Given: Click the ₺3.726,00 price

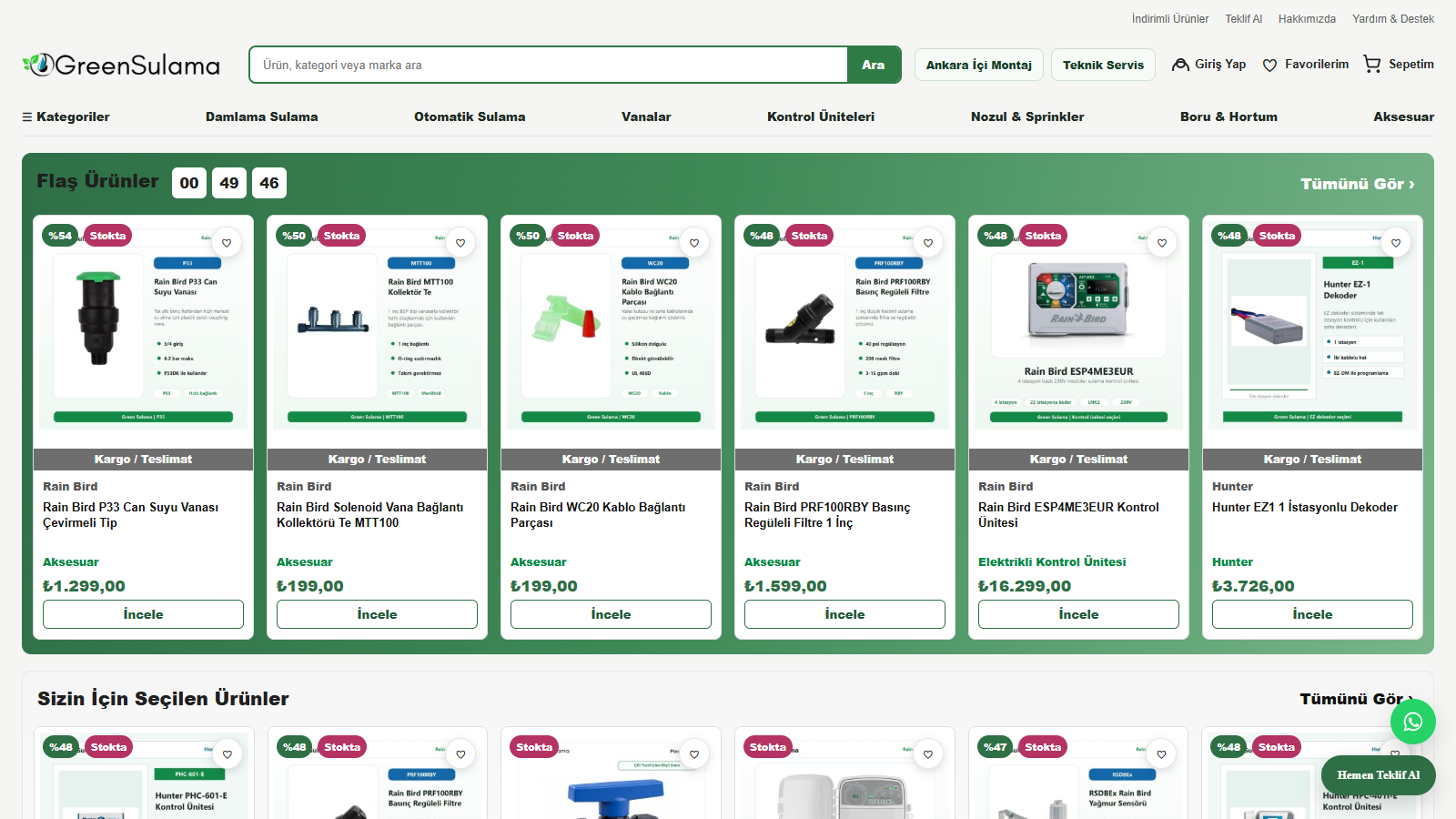Looking at the screenshot, I should point(1253,586).
